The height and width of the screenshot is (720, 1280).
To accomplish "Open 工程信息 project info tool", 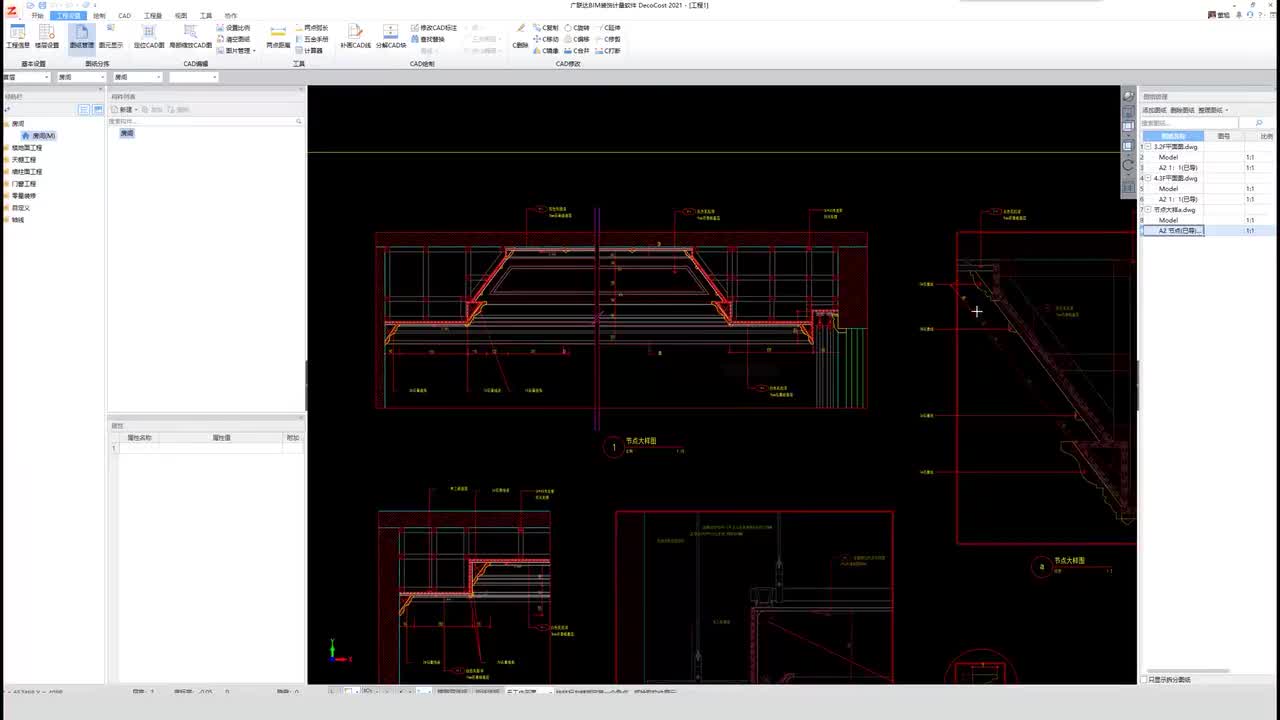I will coord(18,37).
